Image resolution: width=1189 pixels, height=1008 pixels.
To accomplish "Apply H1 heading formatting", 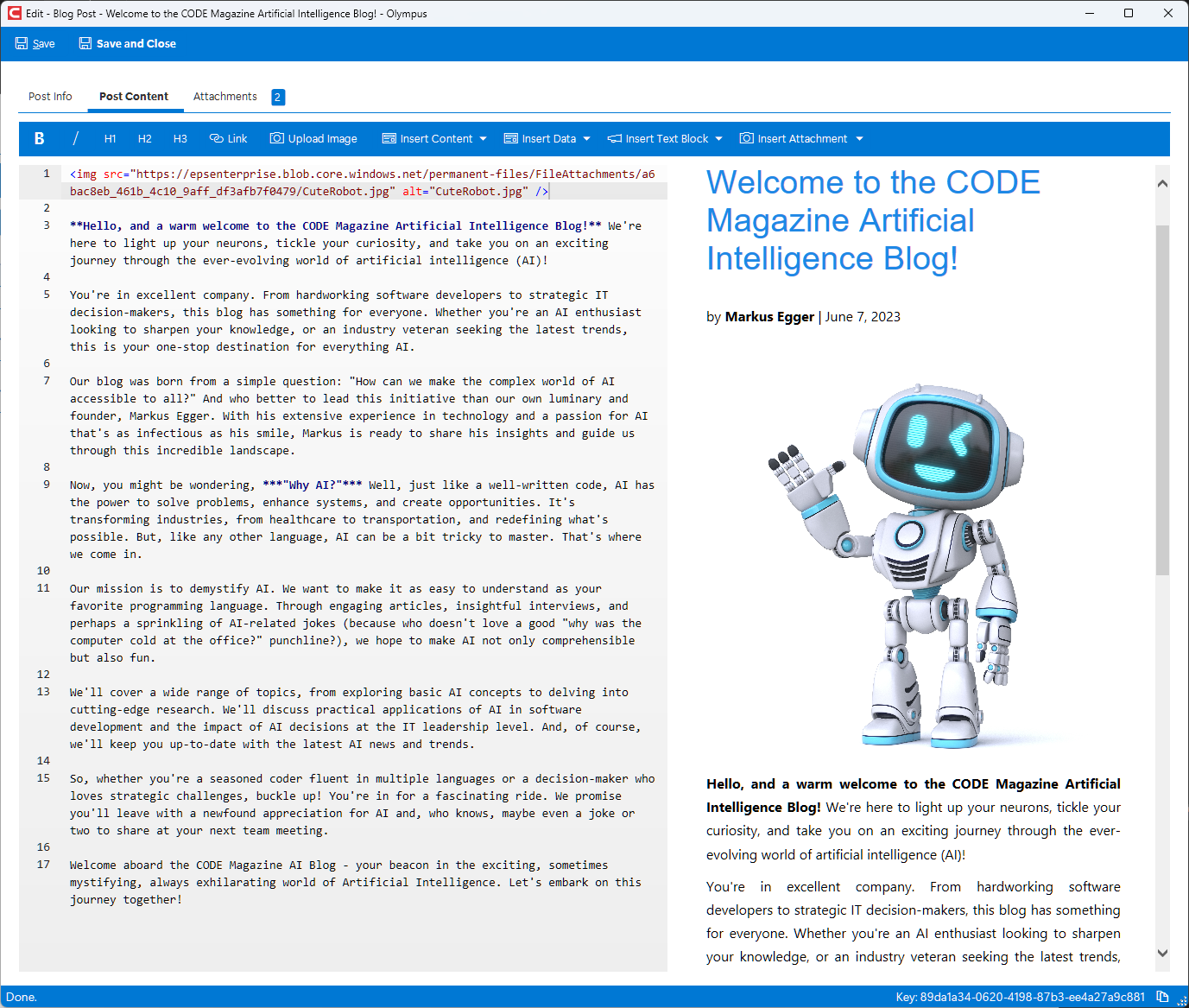I will [x=111, y=139].
